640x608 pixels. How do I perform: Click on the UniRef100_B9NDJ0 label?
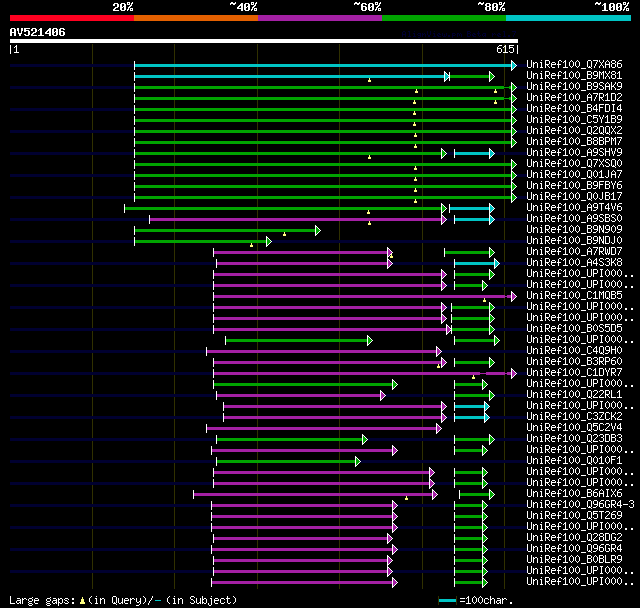click(x=574, y=241)
